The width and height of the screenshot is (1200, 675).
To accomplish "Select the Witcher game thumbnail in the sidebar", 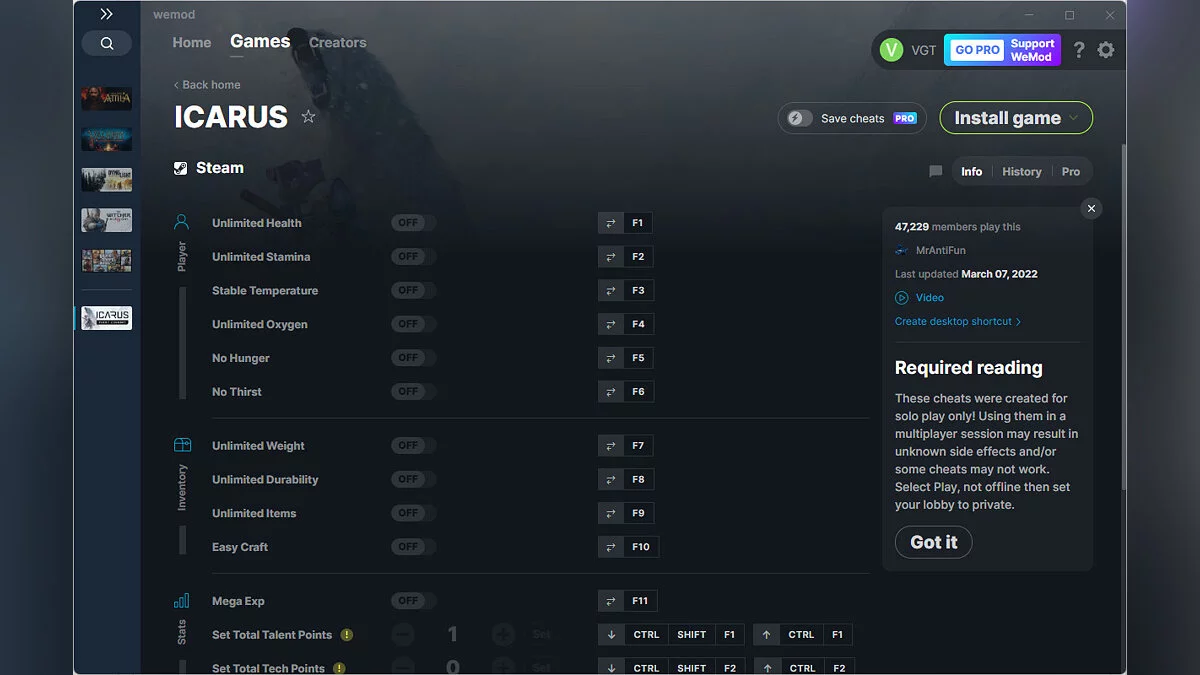I will point(107,220).
